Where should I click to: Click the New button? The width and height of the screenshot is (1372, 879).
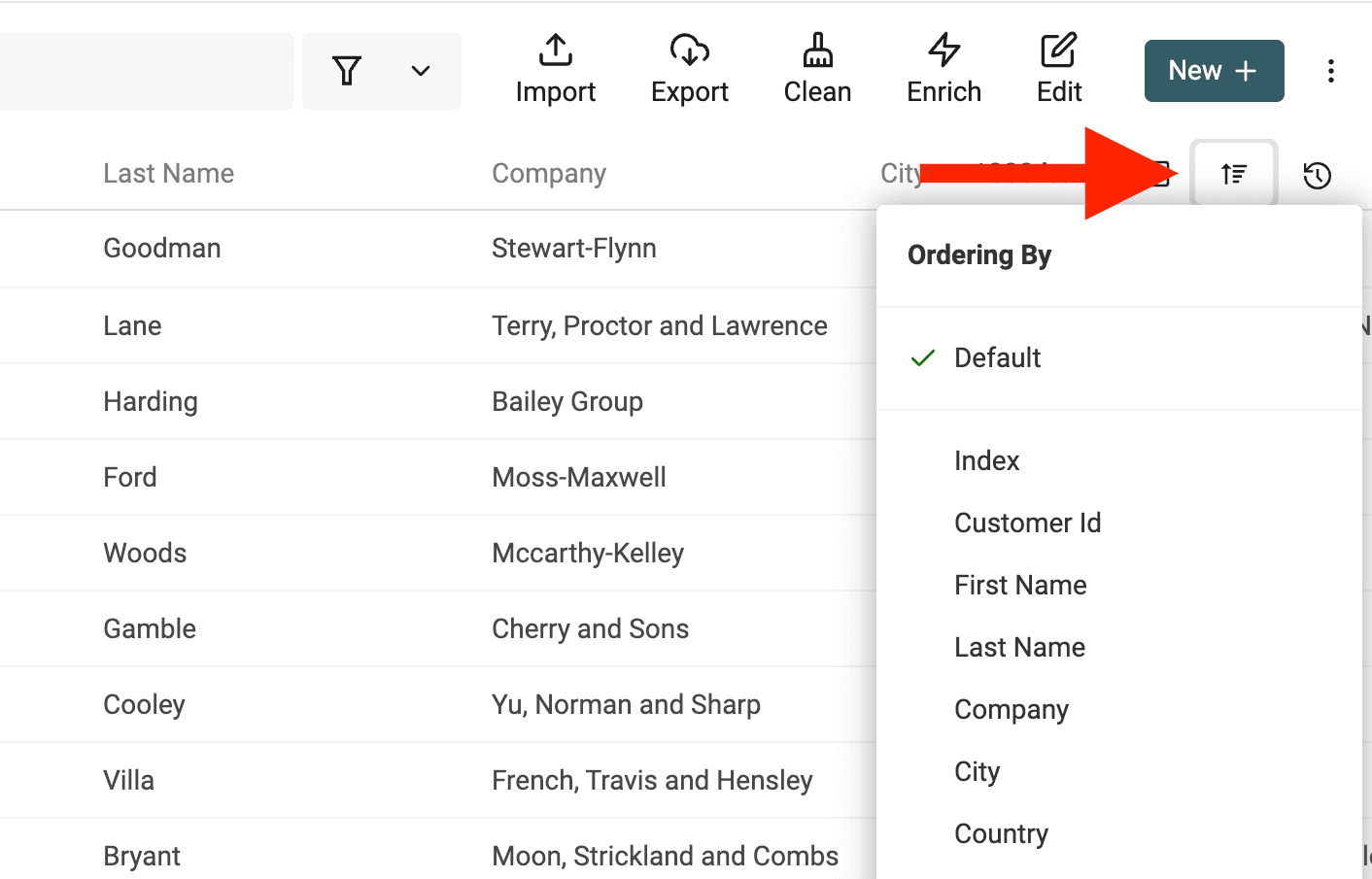[1214, 71]
